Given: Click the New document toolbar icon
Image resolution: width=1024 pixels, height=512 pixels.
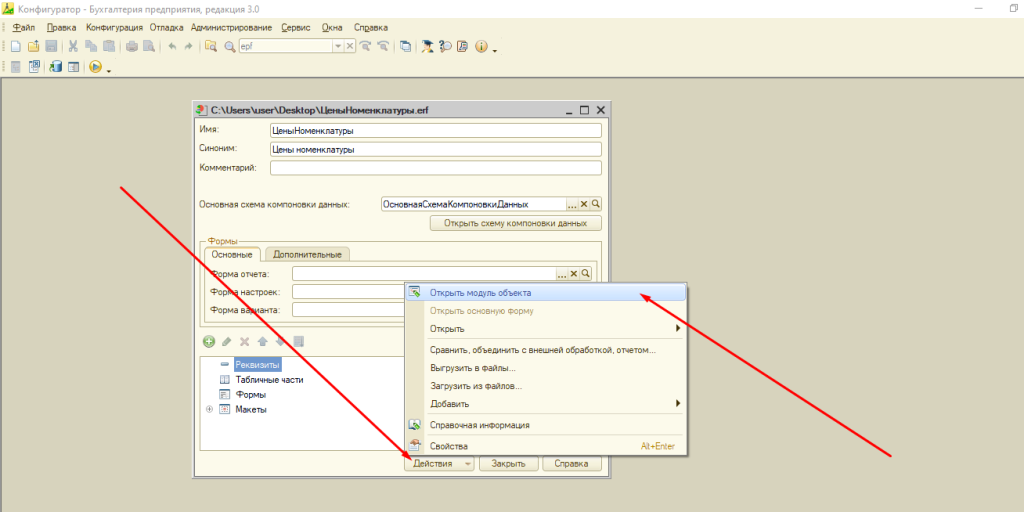Looking at the screenshot, I should tap(16, 47).
